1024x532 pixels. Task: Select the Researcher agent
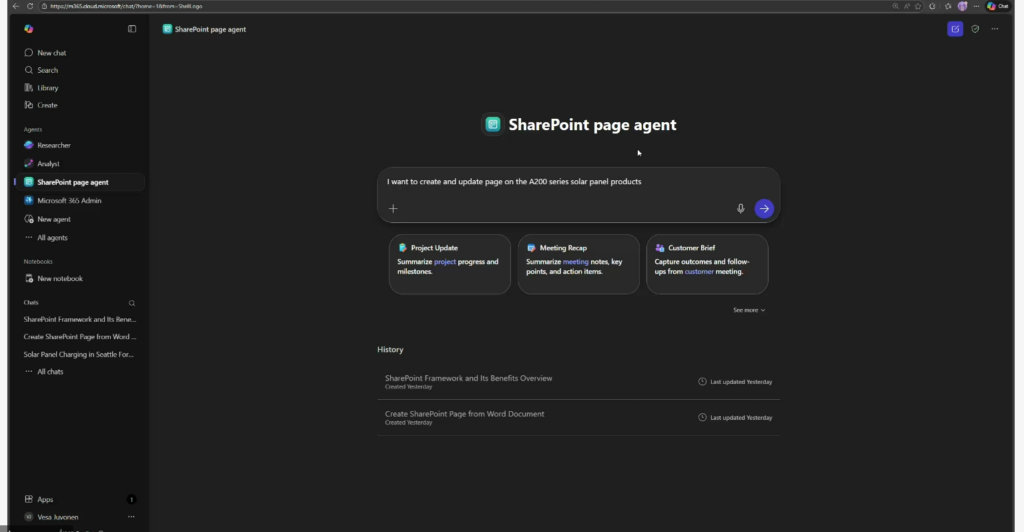pos(54,145)
